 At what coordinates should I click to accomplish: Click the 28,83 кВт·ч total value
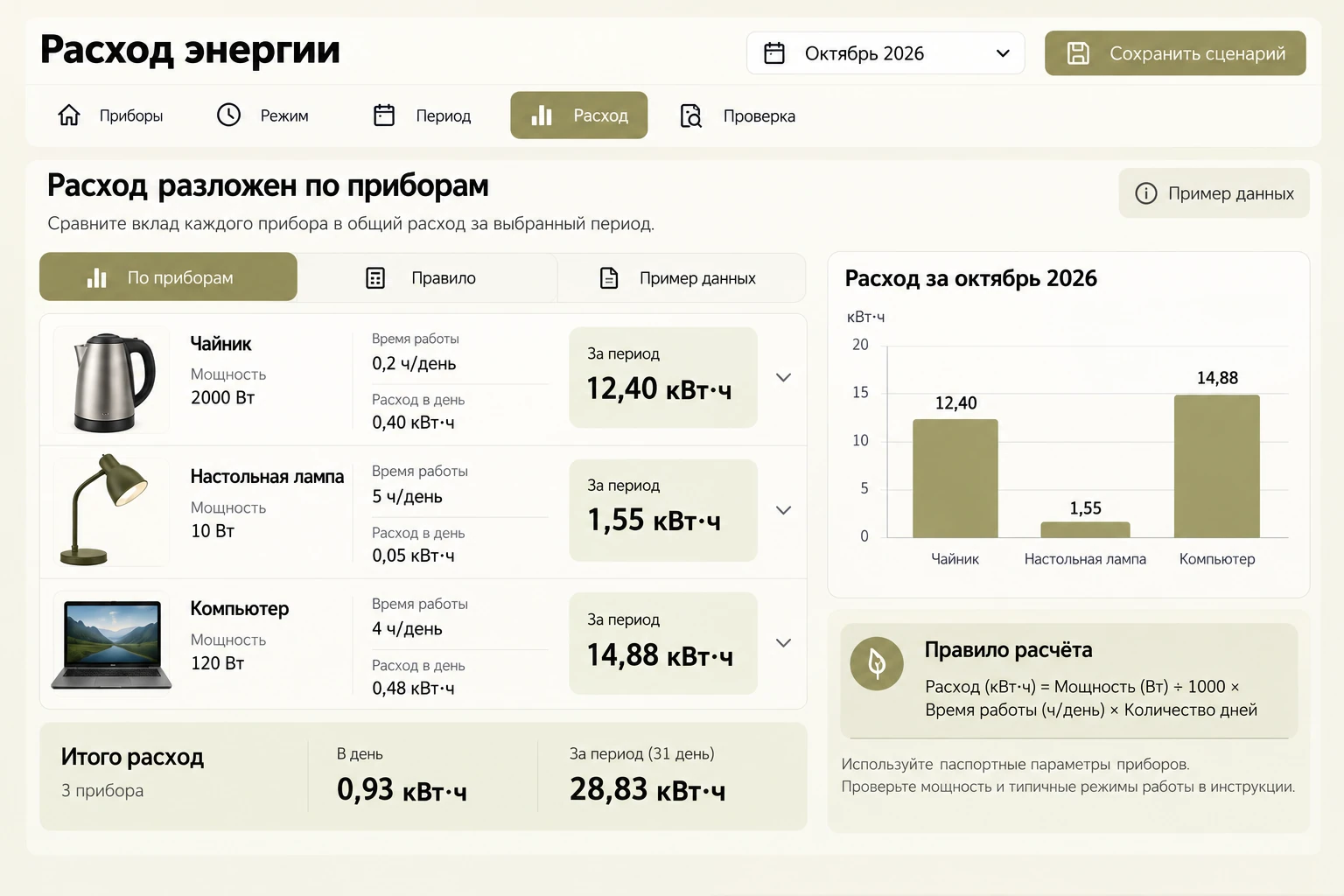tap(647, 790)
